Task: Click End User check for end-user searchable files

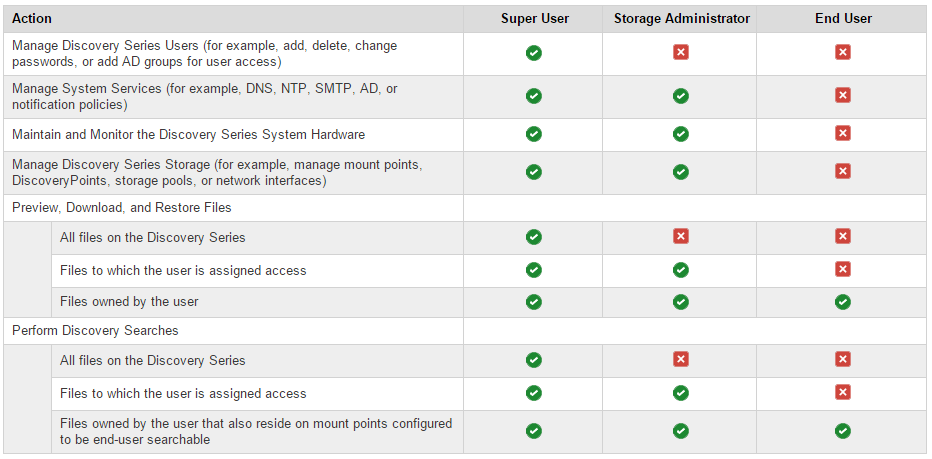Action: (842, 431)
